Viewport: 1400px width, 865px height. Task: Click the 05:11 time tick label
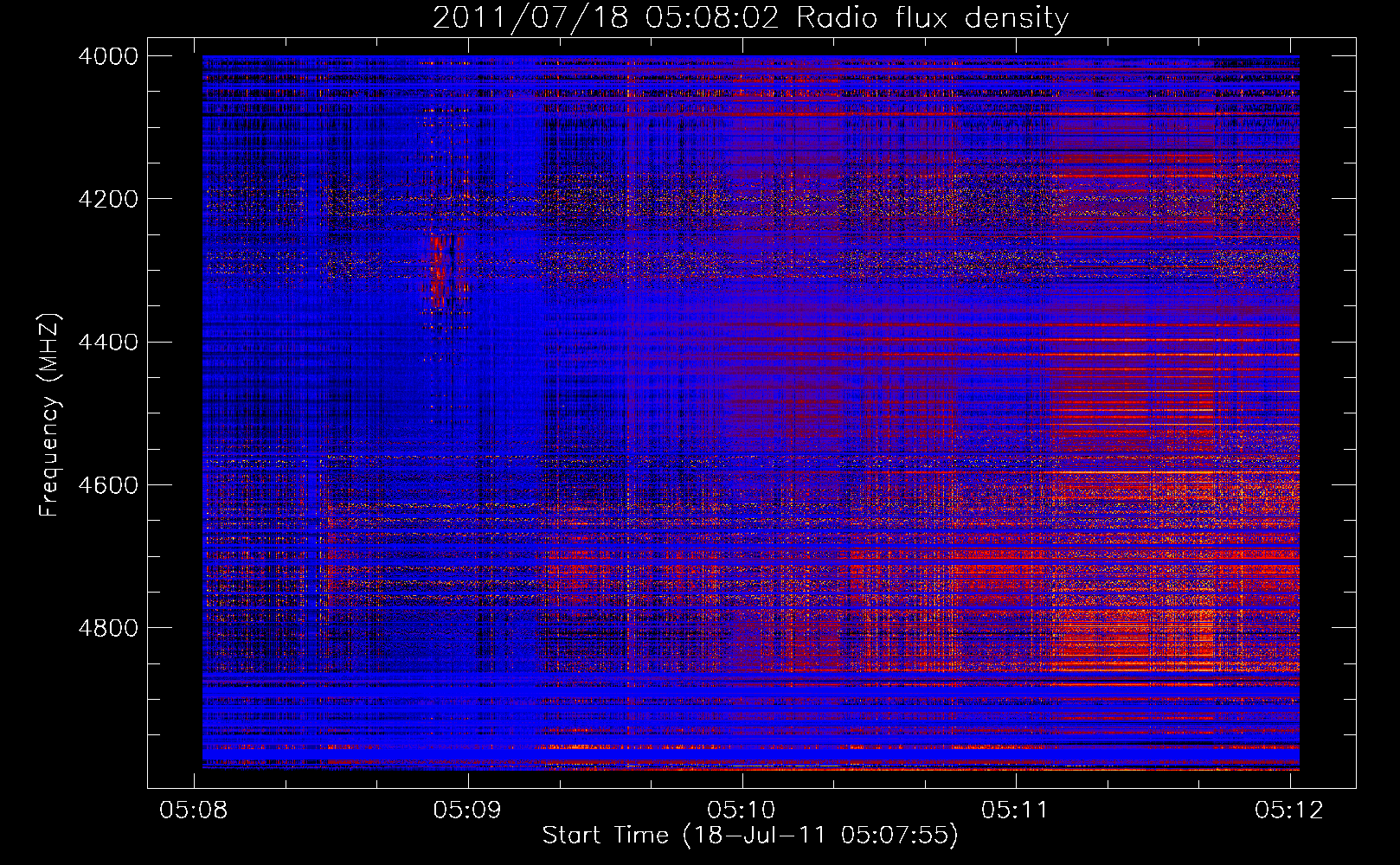pyautogui.click(x=1015, y=810)
